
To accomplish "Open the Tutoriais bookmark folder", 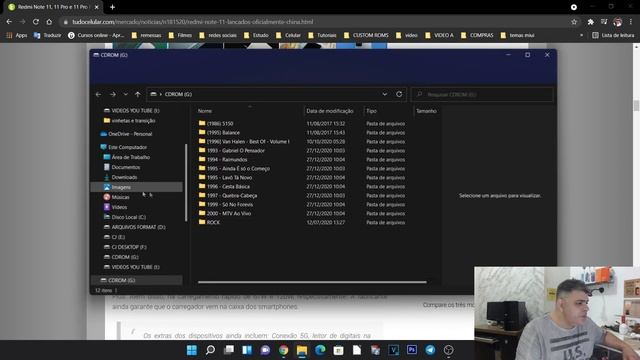I will [x=322, y=35].
